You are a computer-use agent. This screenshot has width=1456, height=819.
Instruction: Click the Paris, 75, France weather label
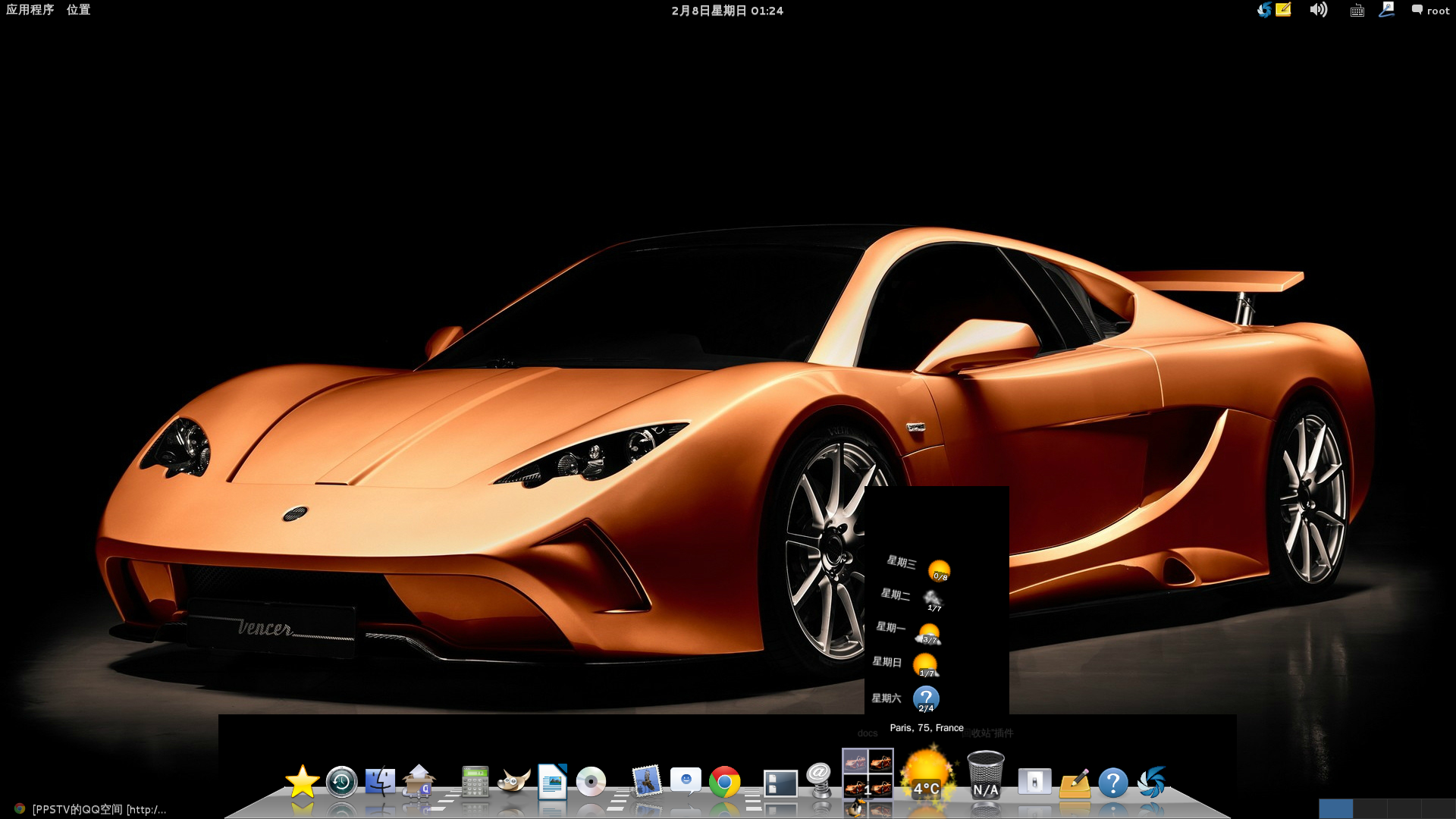(x=927, y=727)
